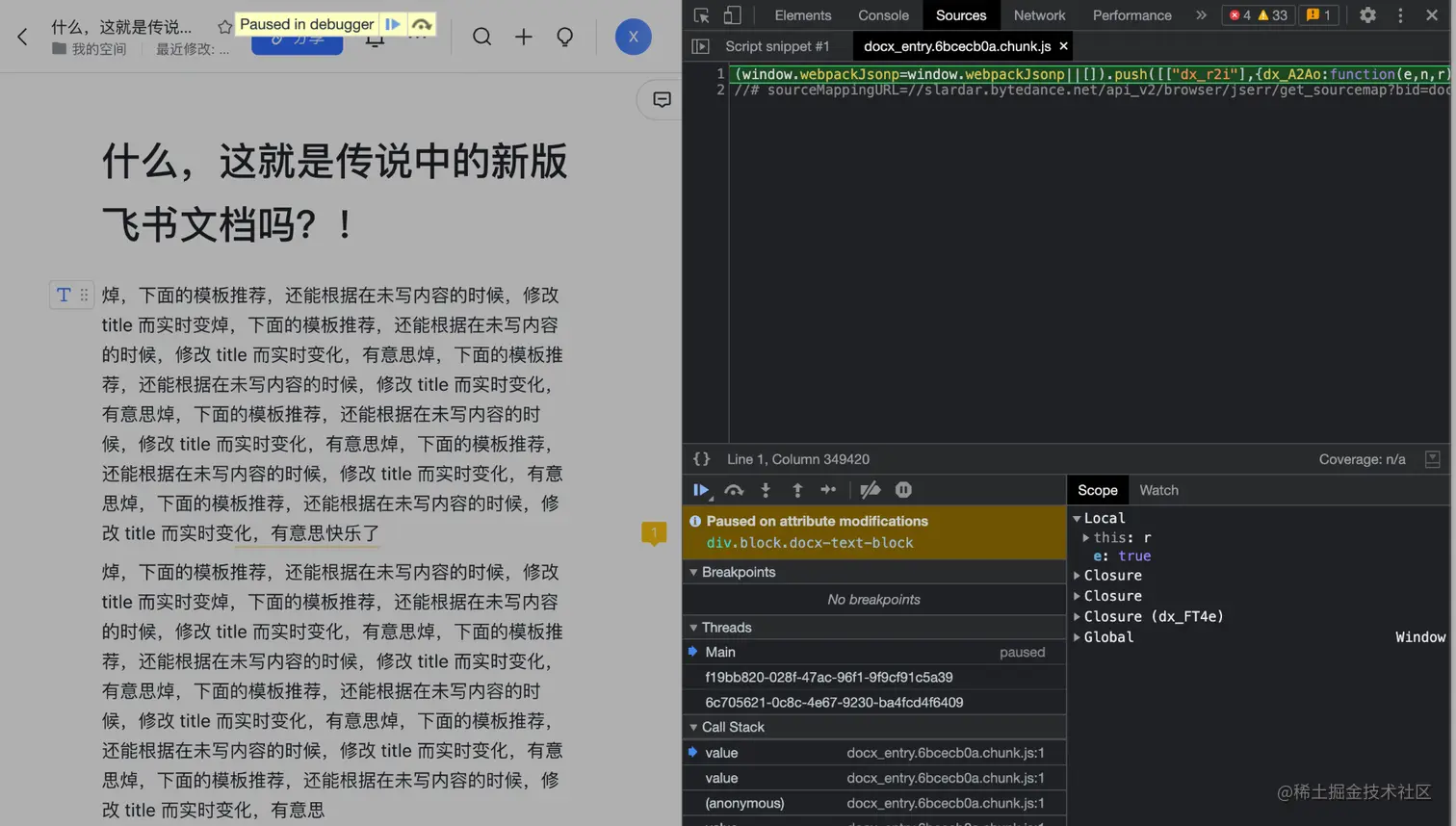Image resolution: width=1456 pixels, height=826 pixels.
Task: Show more DevTools tabs
Action: (1201, 15)
